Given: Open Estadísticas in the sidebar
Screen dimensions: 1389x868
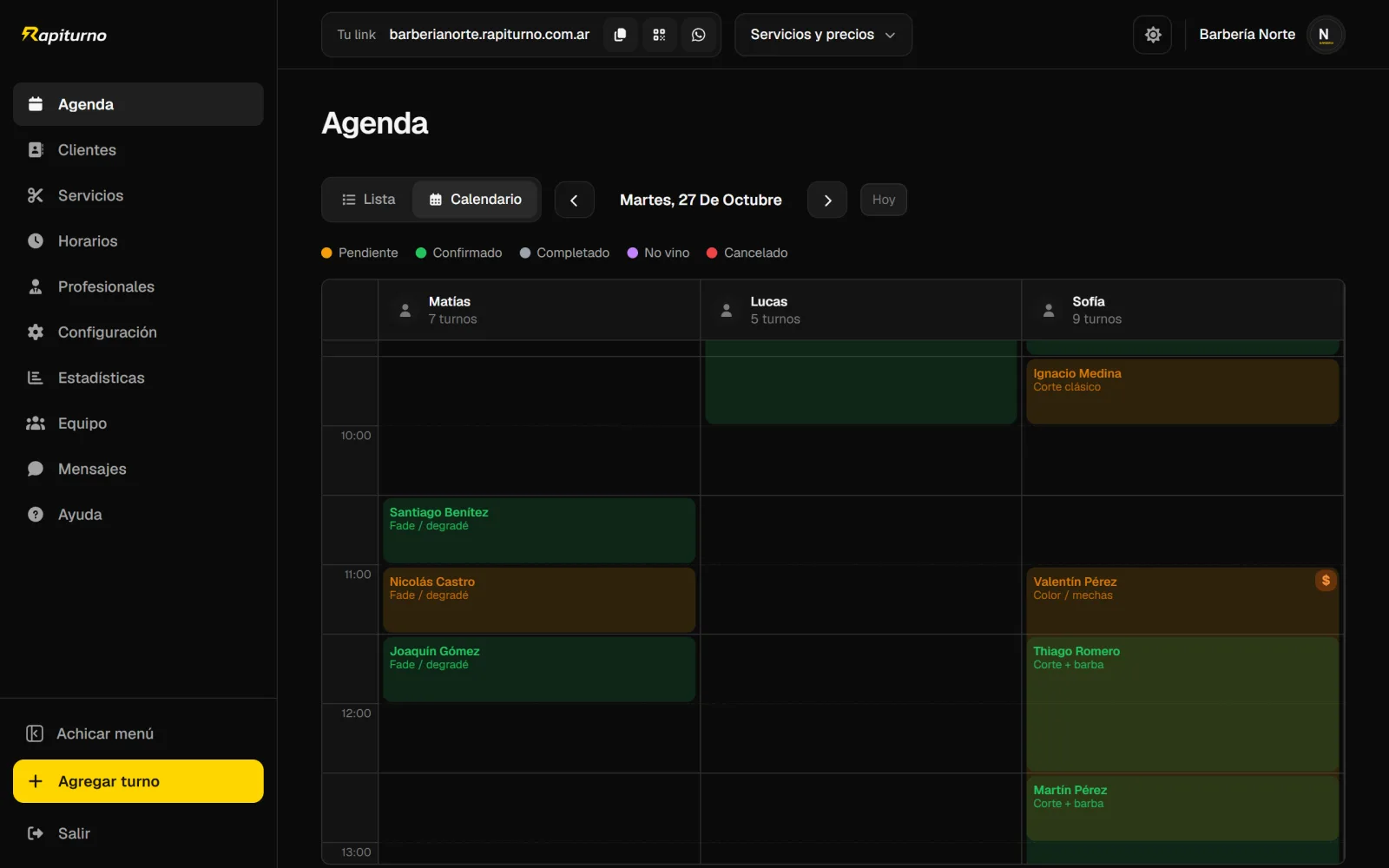Looking at the screenshot, I should pos(138,378).
